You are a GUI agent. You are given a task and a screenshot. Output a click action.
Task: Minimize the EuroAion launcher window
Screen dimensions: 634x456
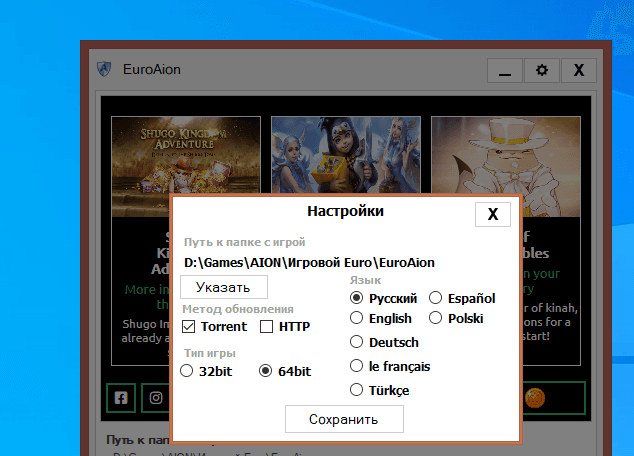[505, 70]
